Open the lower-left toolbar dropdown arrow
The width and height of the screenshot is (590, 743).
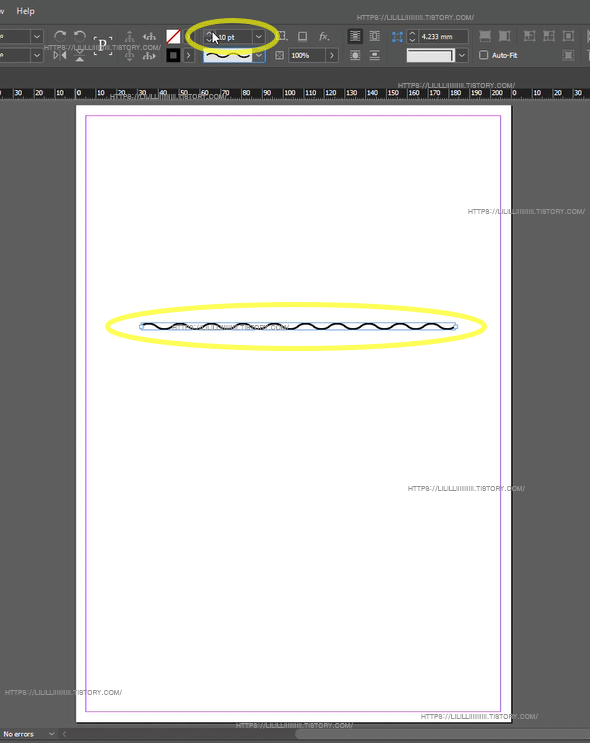click(37, 55)
